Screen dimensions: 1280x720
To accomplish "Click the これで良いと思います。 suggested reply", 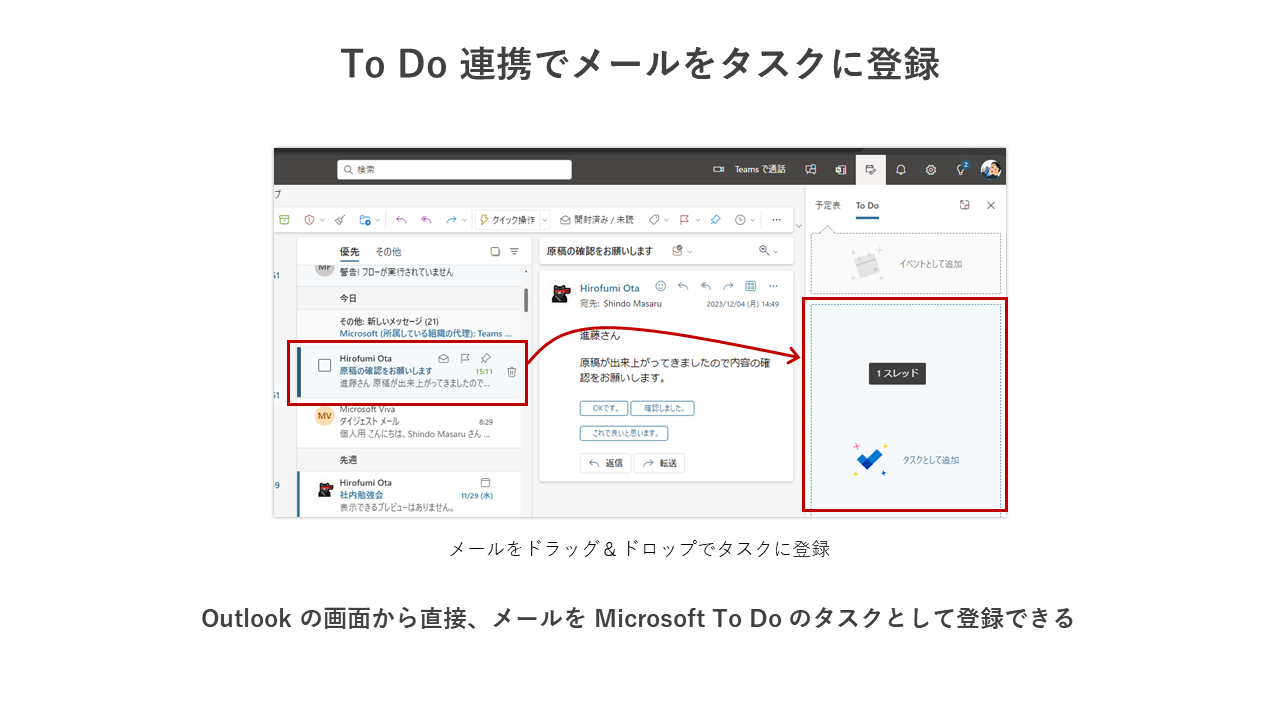I will pos(624,433).
